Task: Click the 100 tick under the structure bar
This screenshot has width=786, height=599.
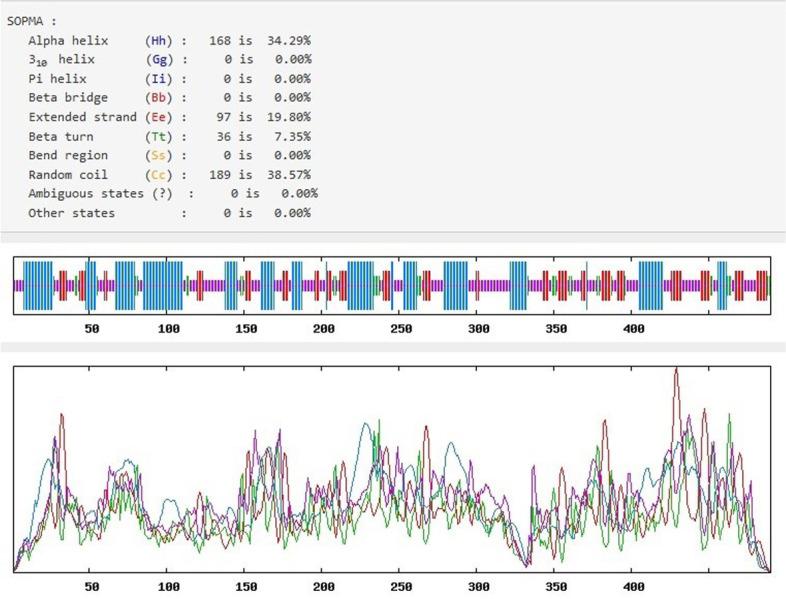Action: pyautogui.click(x=169, y=329)
